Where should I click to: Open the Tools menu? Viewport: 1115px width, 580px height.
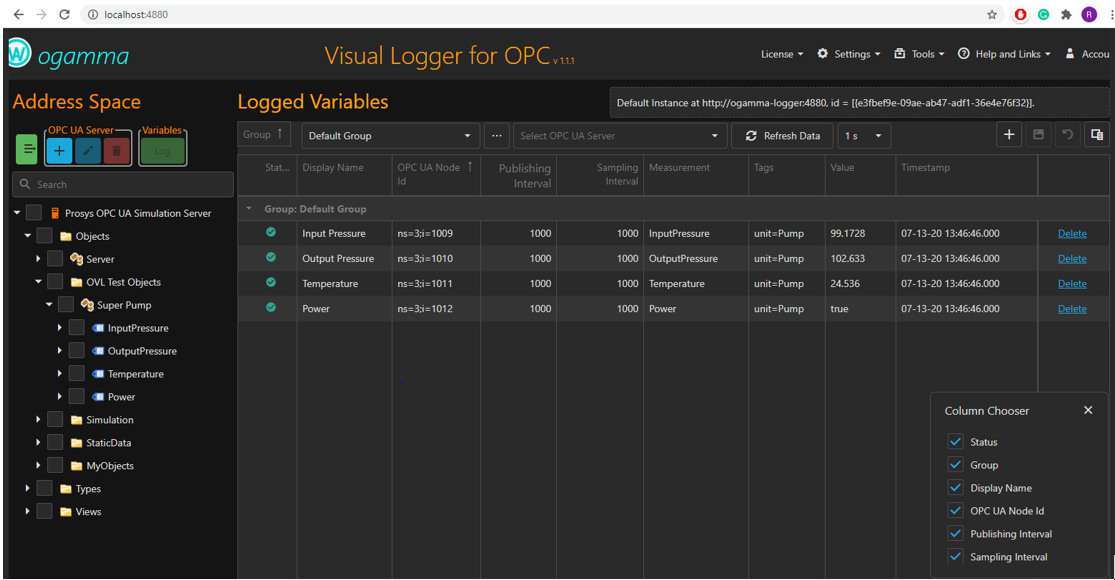(918, 54)
